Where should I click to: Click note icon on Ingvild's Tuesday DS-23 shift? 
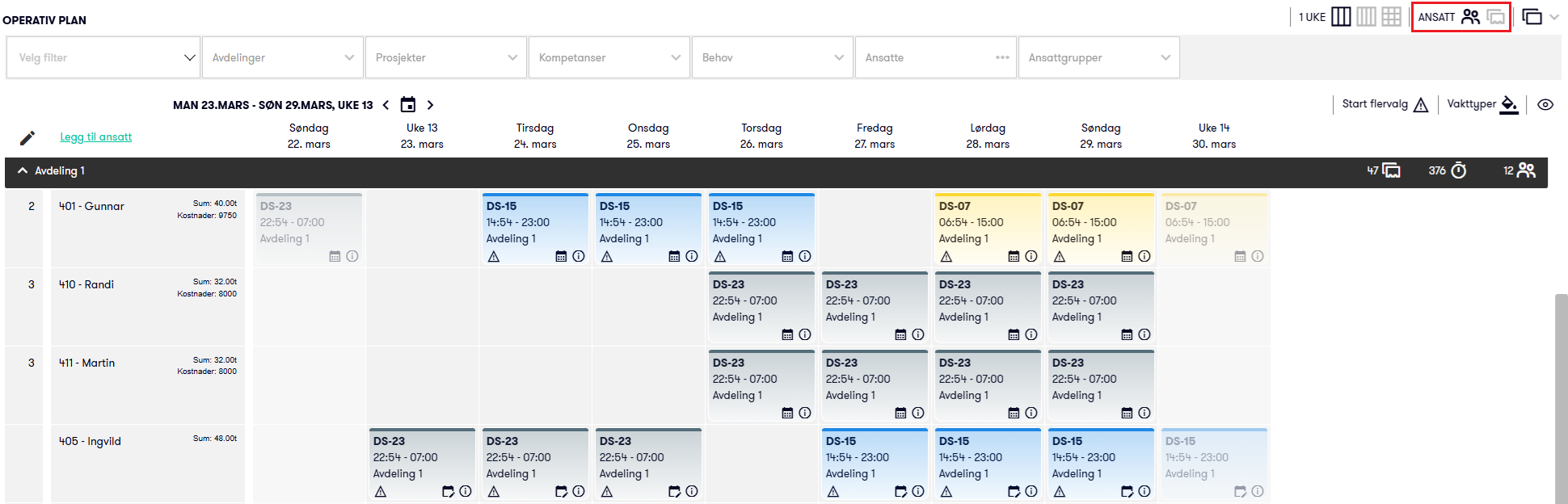click(561, 491)
